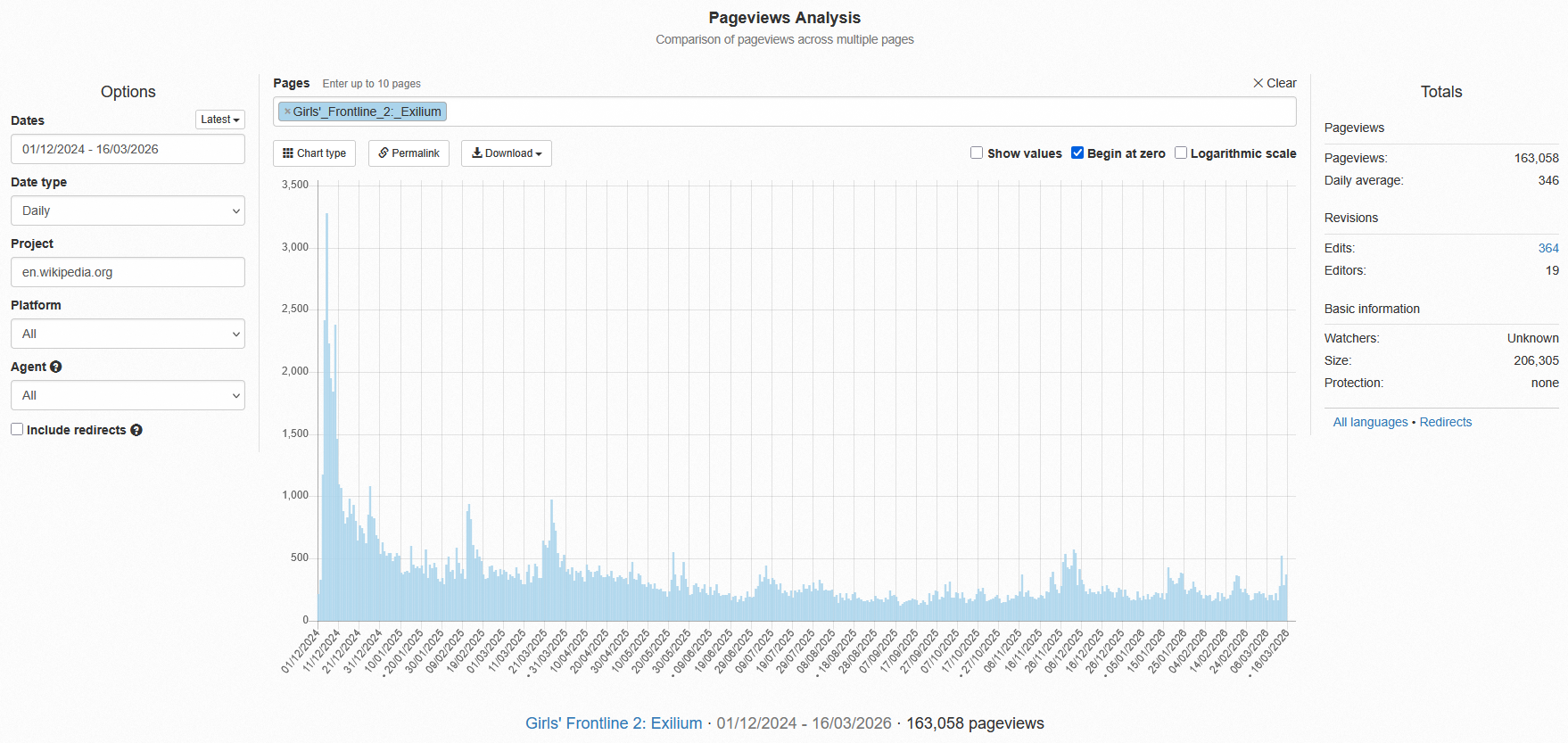Tick the Include redirects checkbox
This screenshot has height=743, width=1568.
17,429
